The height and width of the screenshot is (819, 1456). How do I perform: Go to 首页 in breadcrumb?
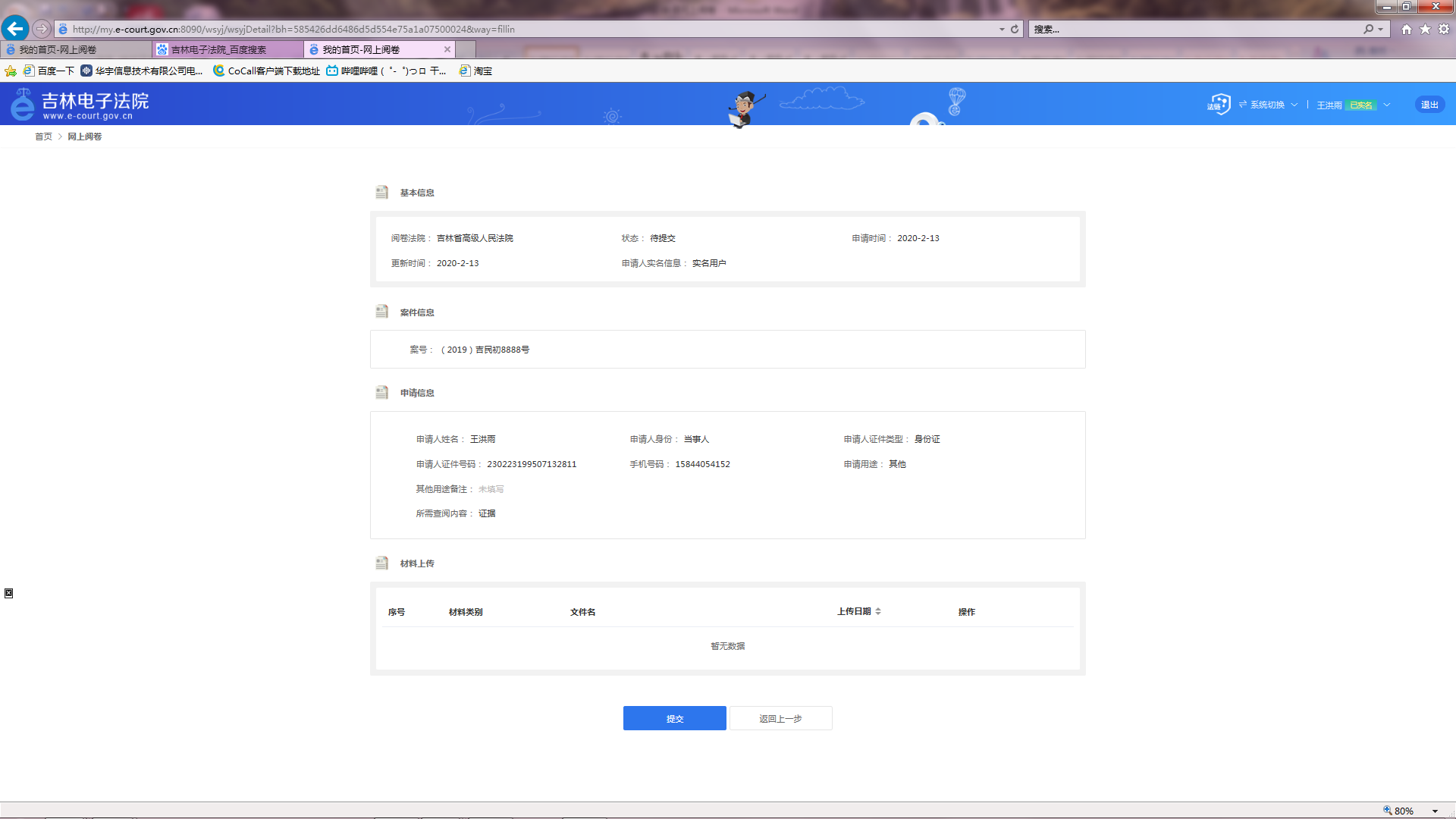[x=43, y=136]
